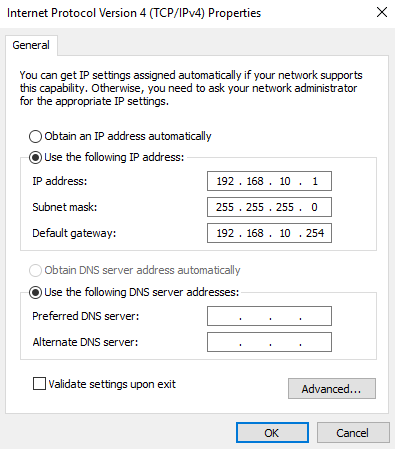
Task: Select Use the following IP address
Action: [35, 157]
